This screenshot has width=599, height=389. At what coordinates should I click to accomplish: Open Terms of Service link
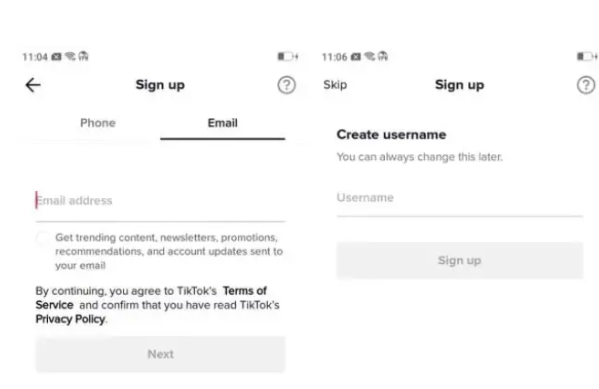pyautogui.click(x=151, y=298)
